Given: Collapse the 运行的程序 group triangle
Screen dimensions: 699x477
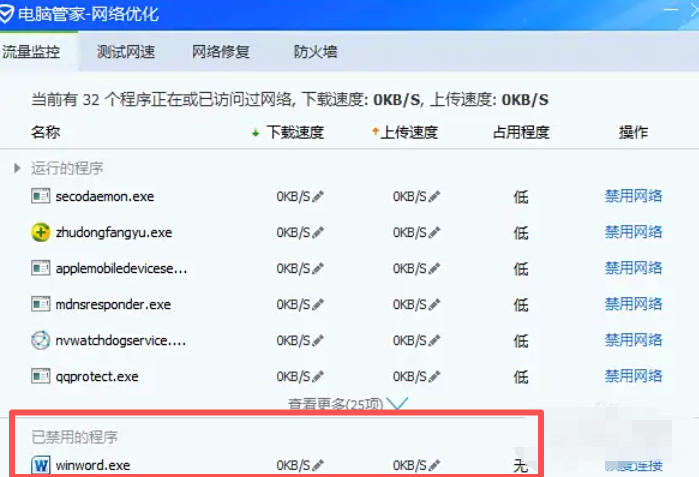Looking at the screenshot, I should point(17,168).
